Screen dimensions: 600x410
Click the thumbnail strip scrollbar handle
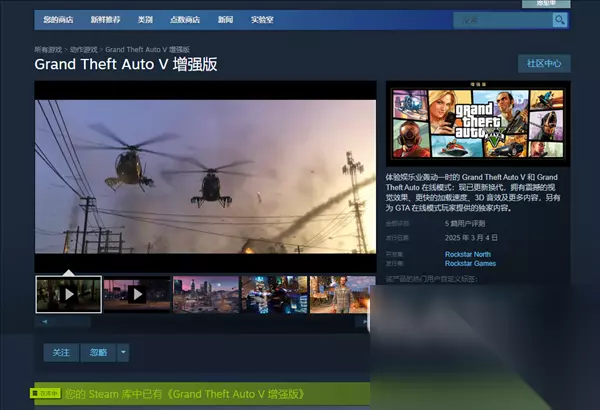pos(63,322)
